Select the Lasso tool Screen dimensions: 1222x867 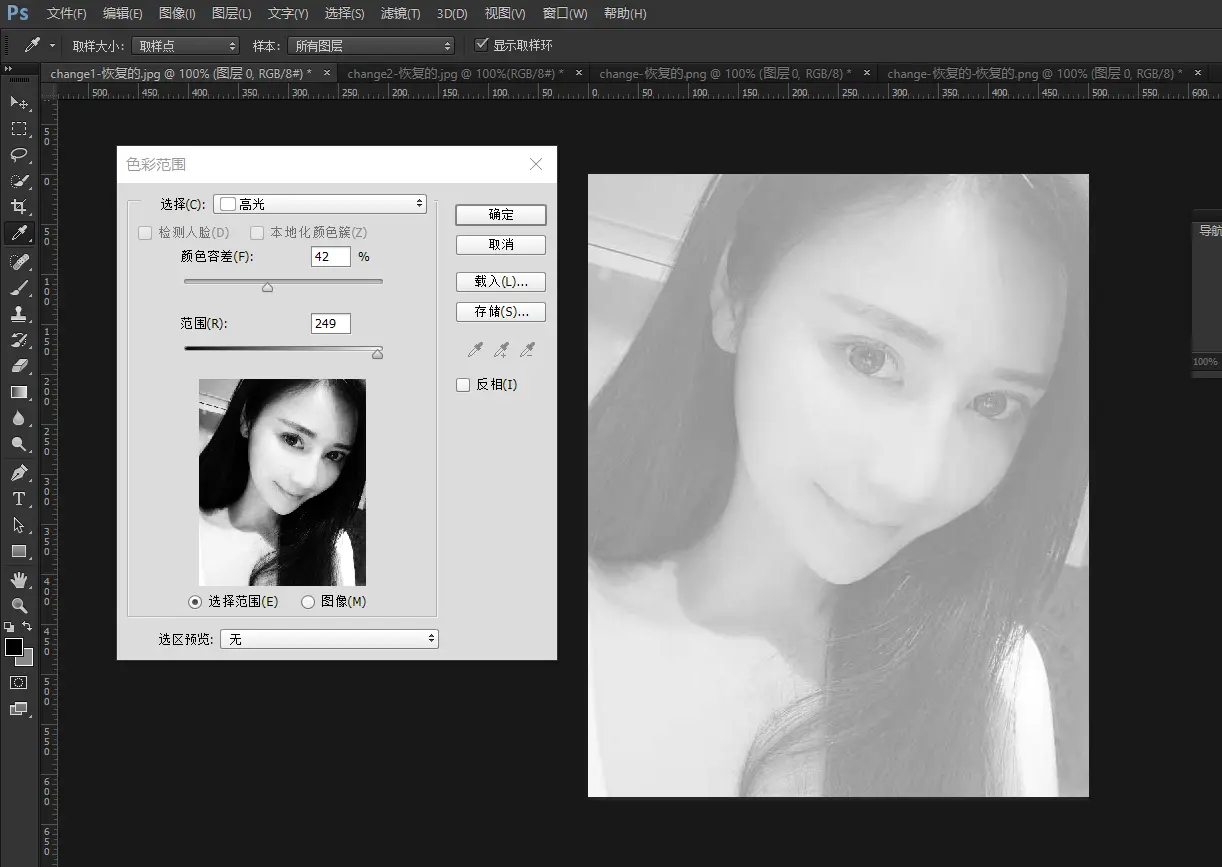(x=19, y=154)
